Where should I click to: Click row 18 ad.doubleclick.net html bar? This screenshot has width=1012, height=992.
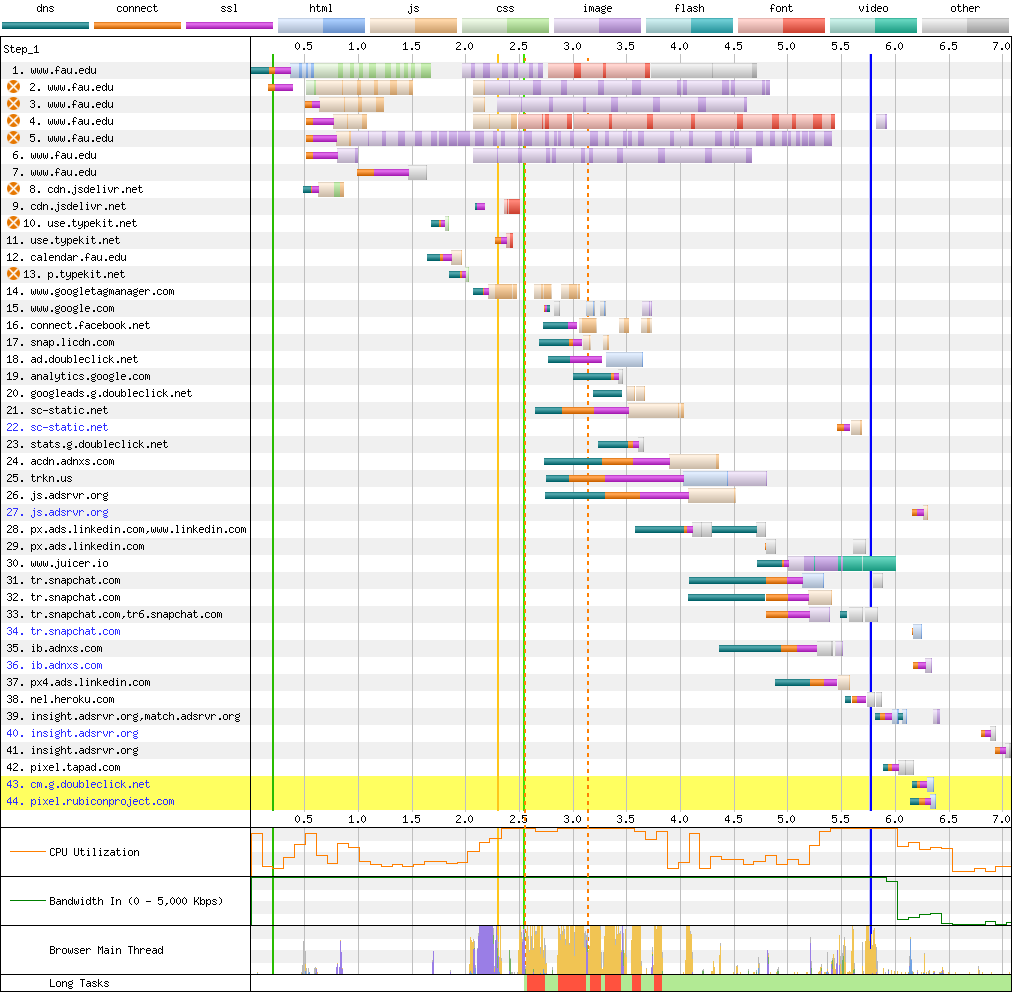pyautogui.click(x=624, y=359)
